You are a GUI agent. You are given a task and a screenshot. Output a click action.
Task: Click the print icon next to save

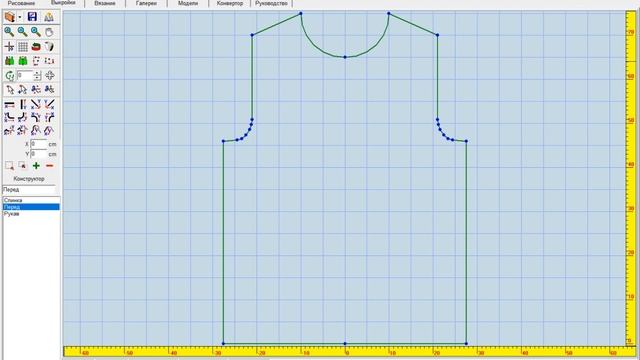coord(49,17)
